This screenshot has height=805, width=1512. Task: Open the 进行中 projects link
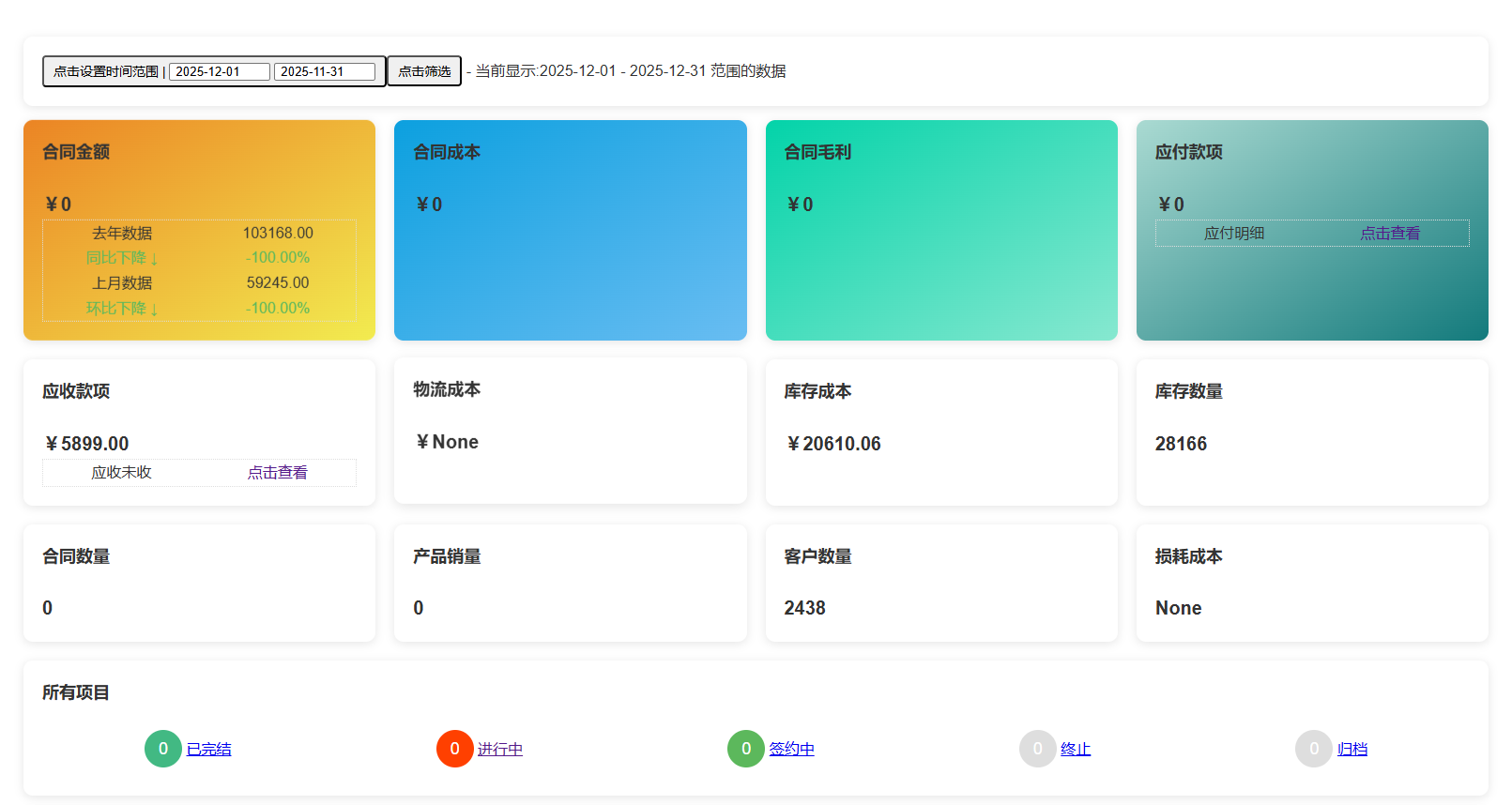[x=500, y=750]
